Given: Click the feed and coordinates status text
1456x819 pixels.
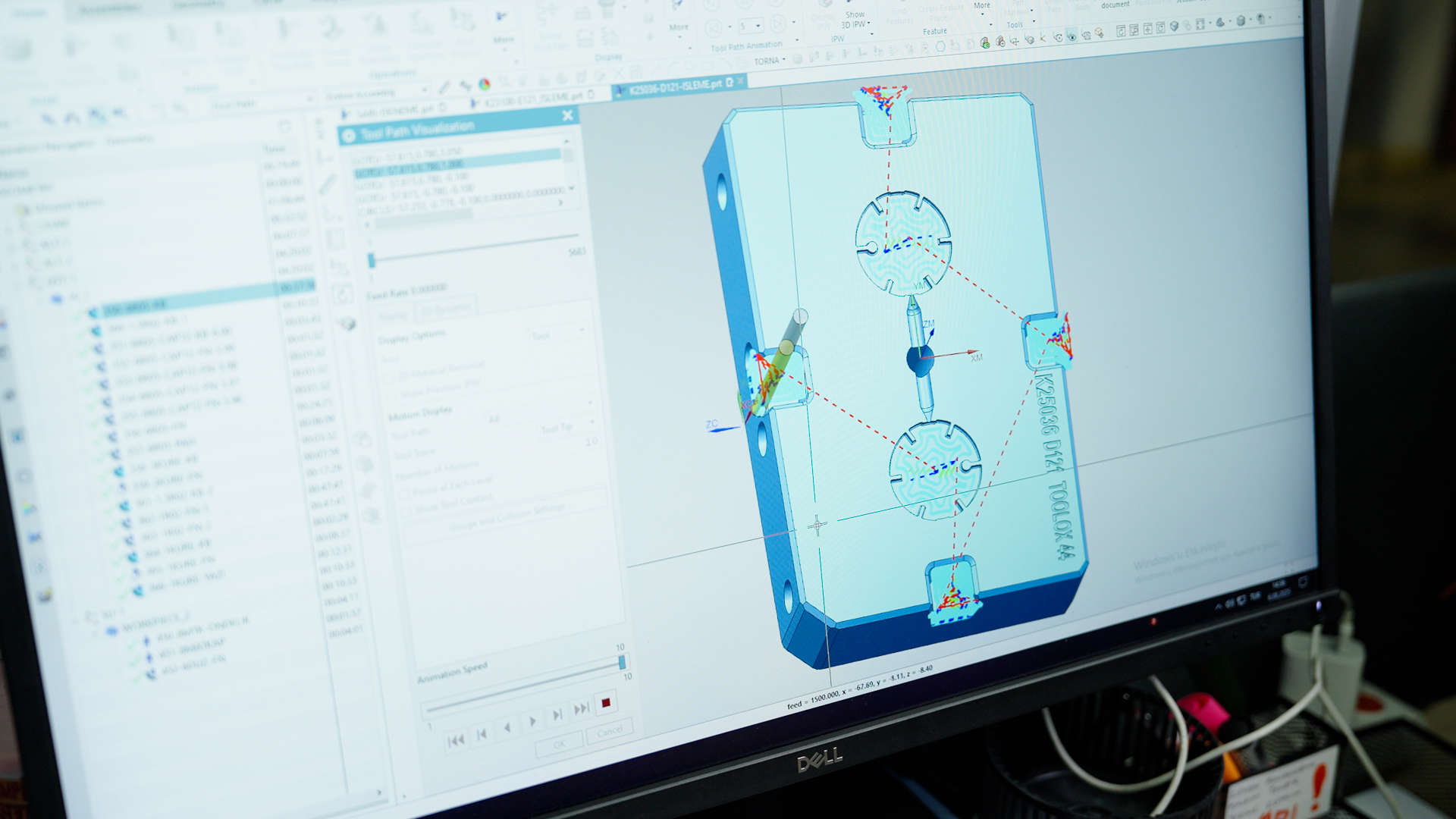Looking at the screenshot, I should click(x=860, y=688).
